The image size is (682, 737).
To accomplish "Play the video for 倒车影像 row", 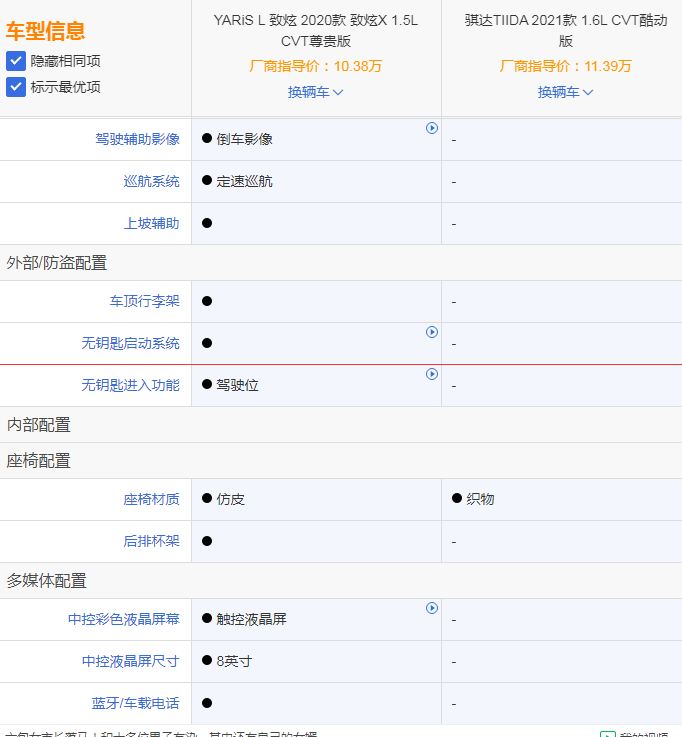I will pyautogui.click(x=432, y=128).
